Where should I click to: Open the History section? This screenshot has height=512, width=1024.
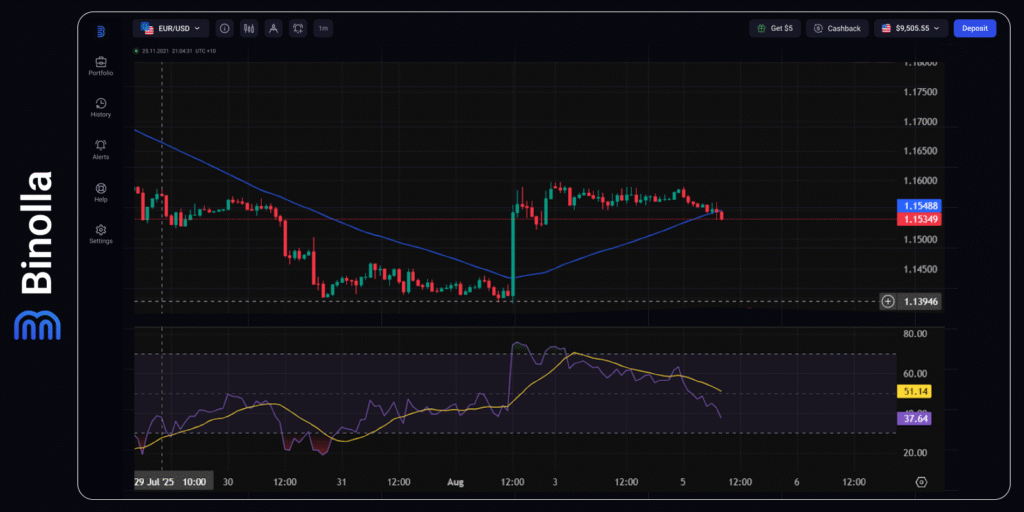[101, 107]
